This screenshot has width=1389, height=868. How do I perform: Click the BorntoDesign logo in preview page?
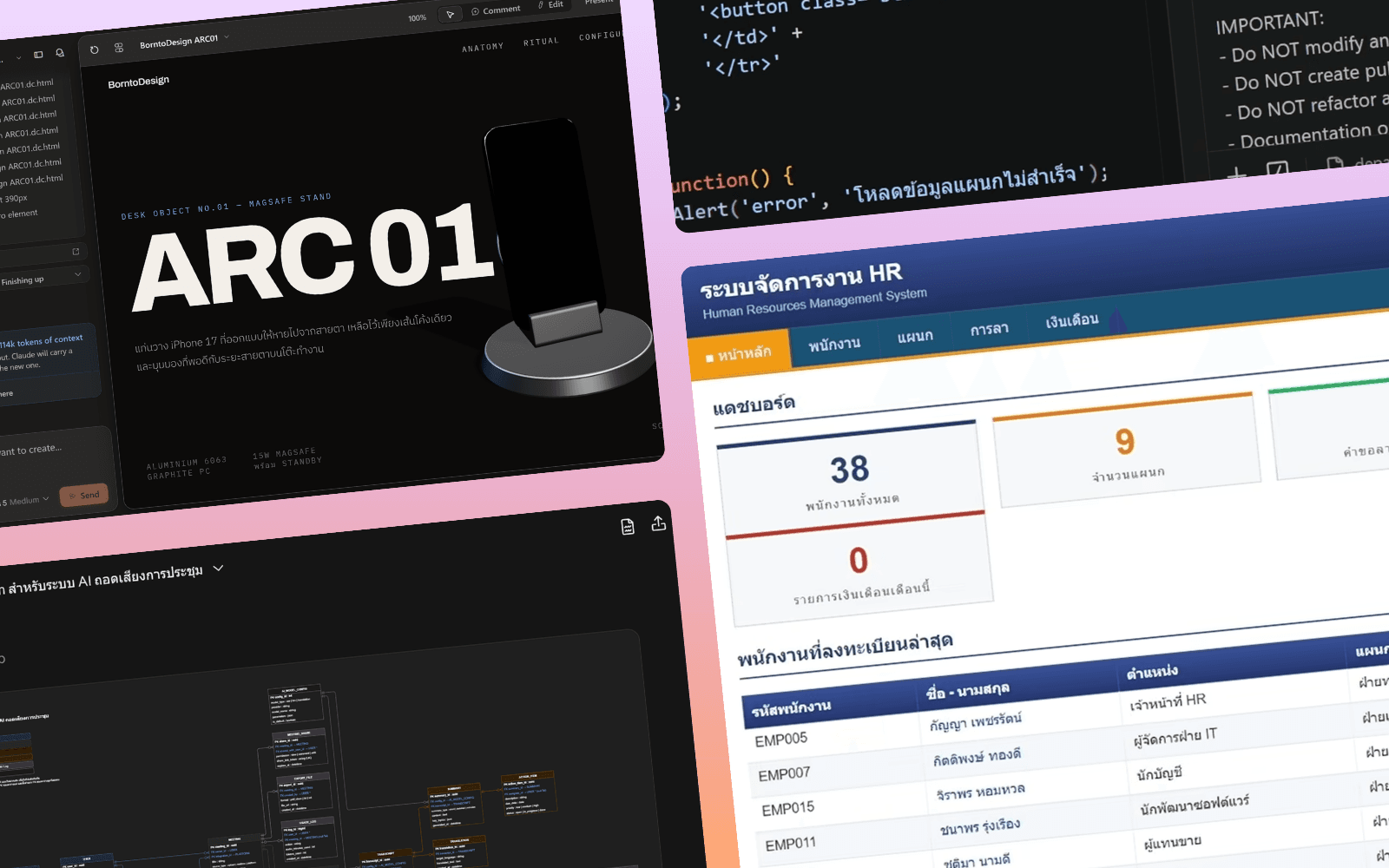click(x=139, y=82)
